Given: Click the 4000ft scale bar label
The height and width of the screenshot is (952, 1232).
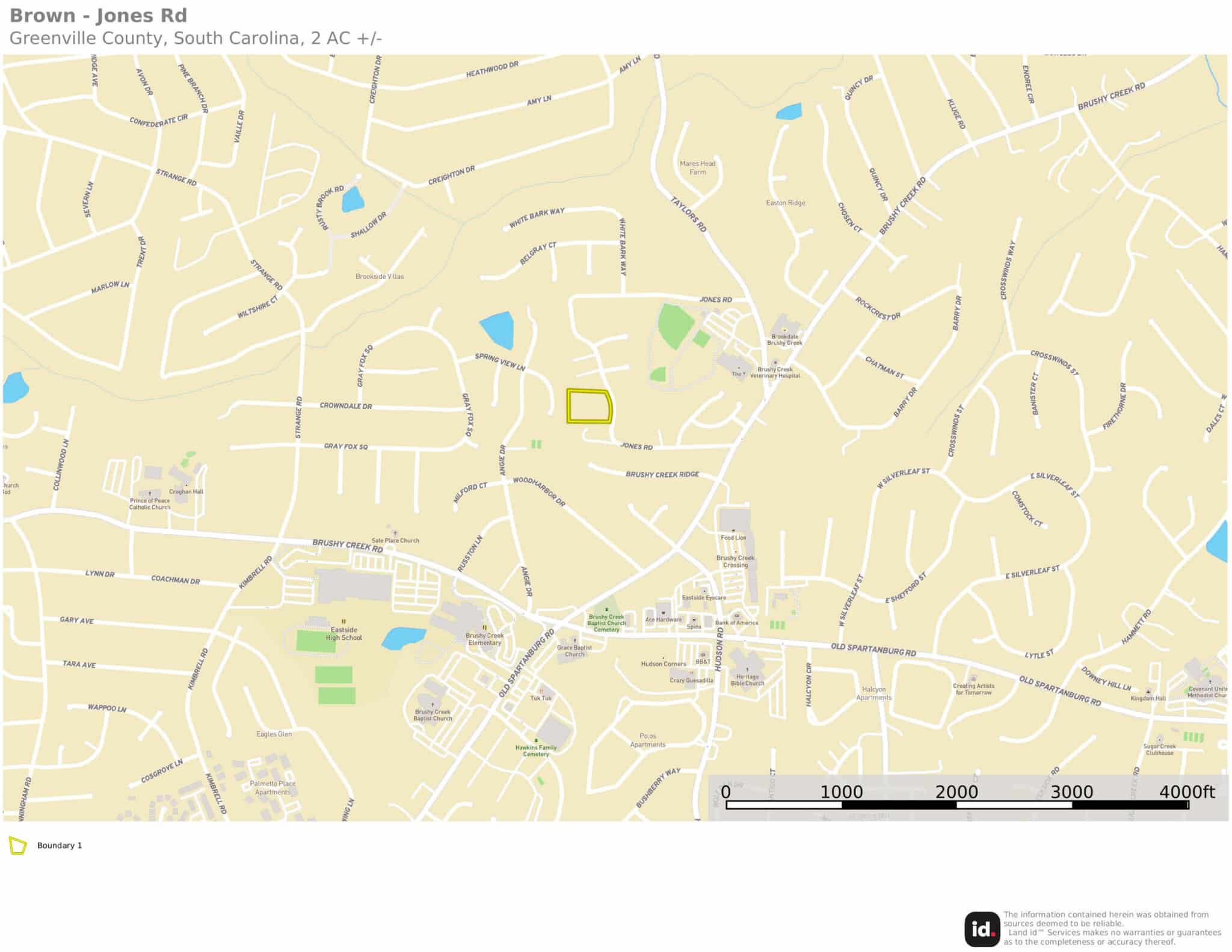Looking at the screenshot, I should (x=1186, y=791).
